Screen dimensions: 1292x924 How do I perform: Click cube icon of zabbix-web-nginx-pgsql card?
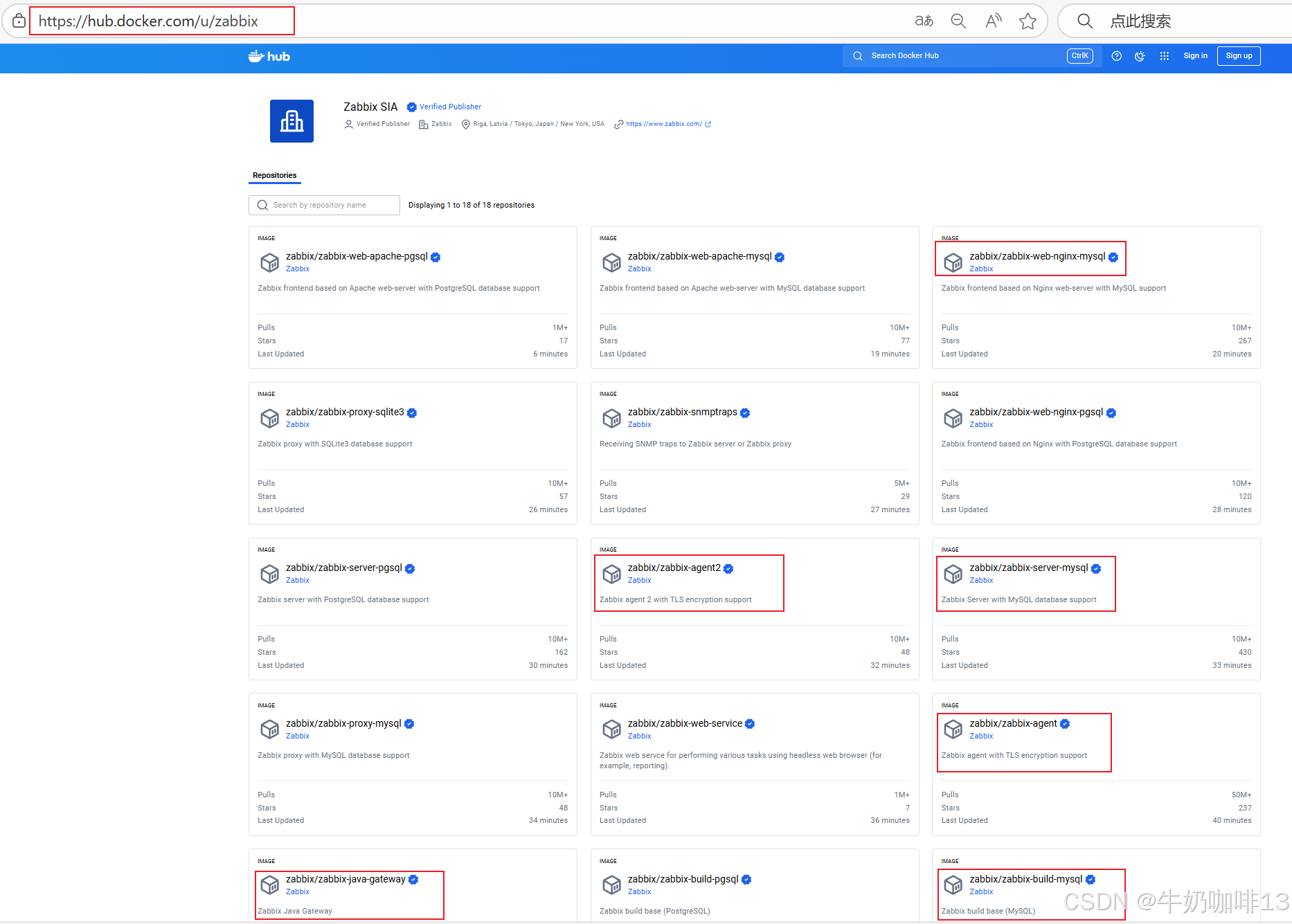953,418
